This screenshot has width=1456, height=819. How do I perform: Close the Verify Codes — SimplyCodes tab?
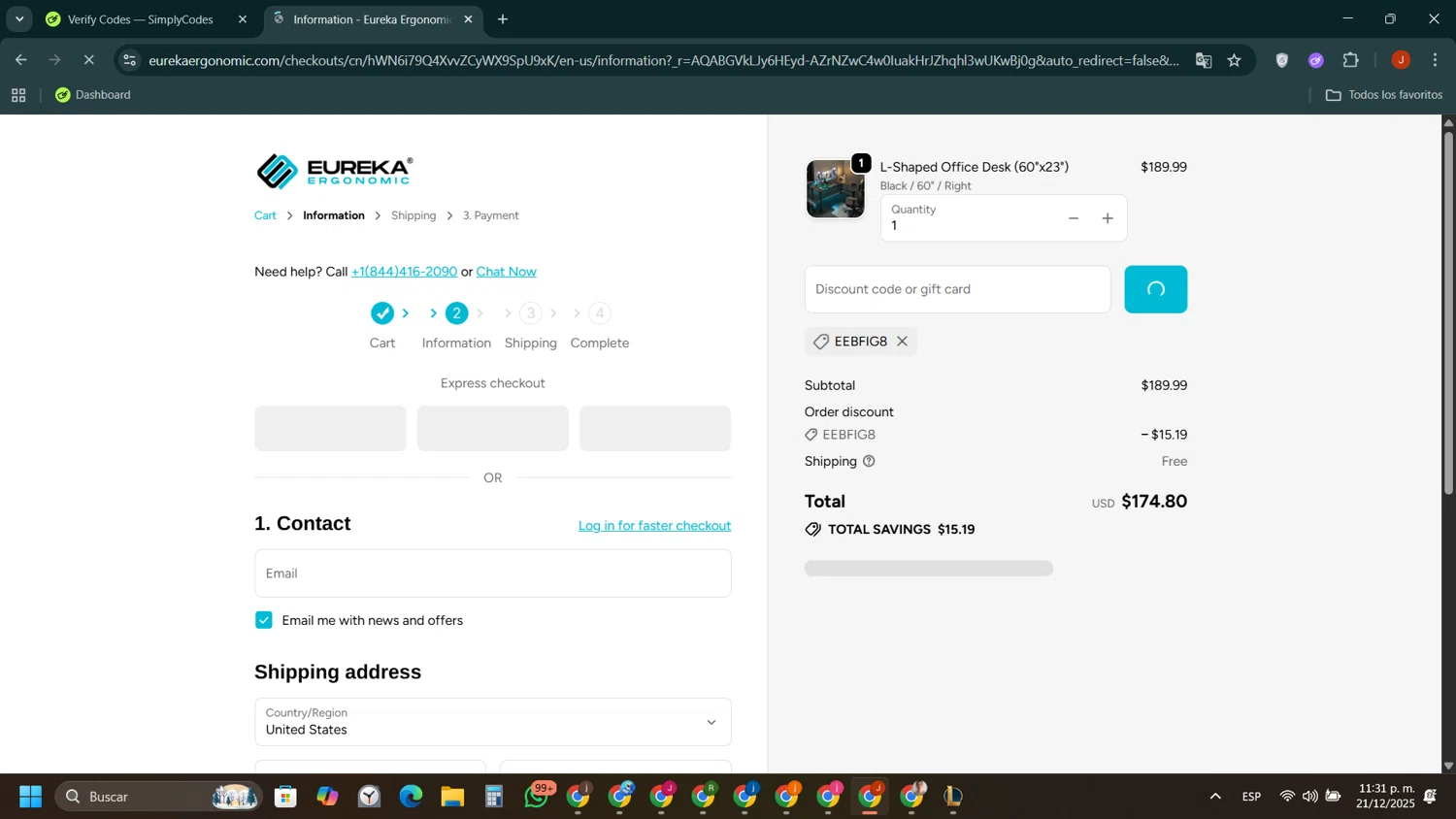tap(243, 19)
